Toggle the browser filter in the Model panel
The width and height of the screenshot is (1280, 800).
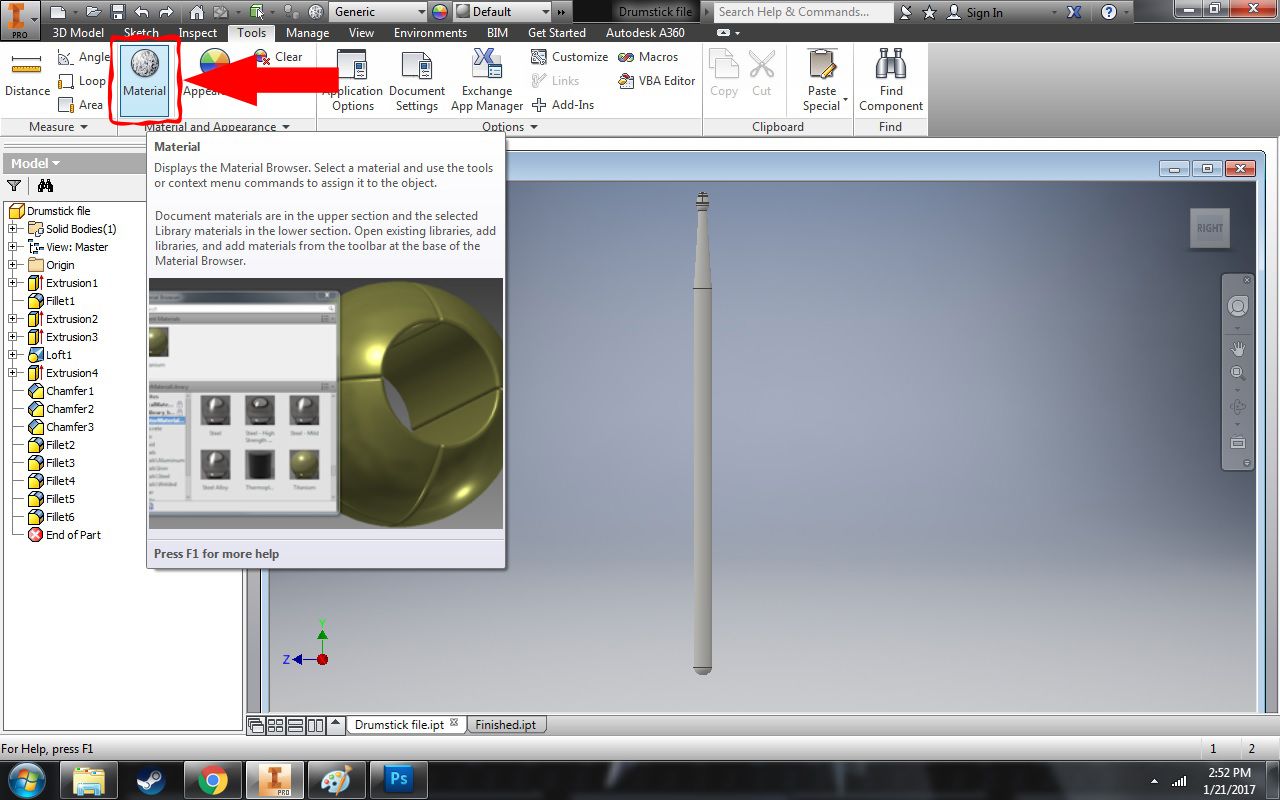coord(15,185)
